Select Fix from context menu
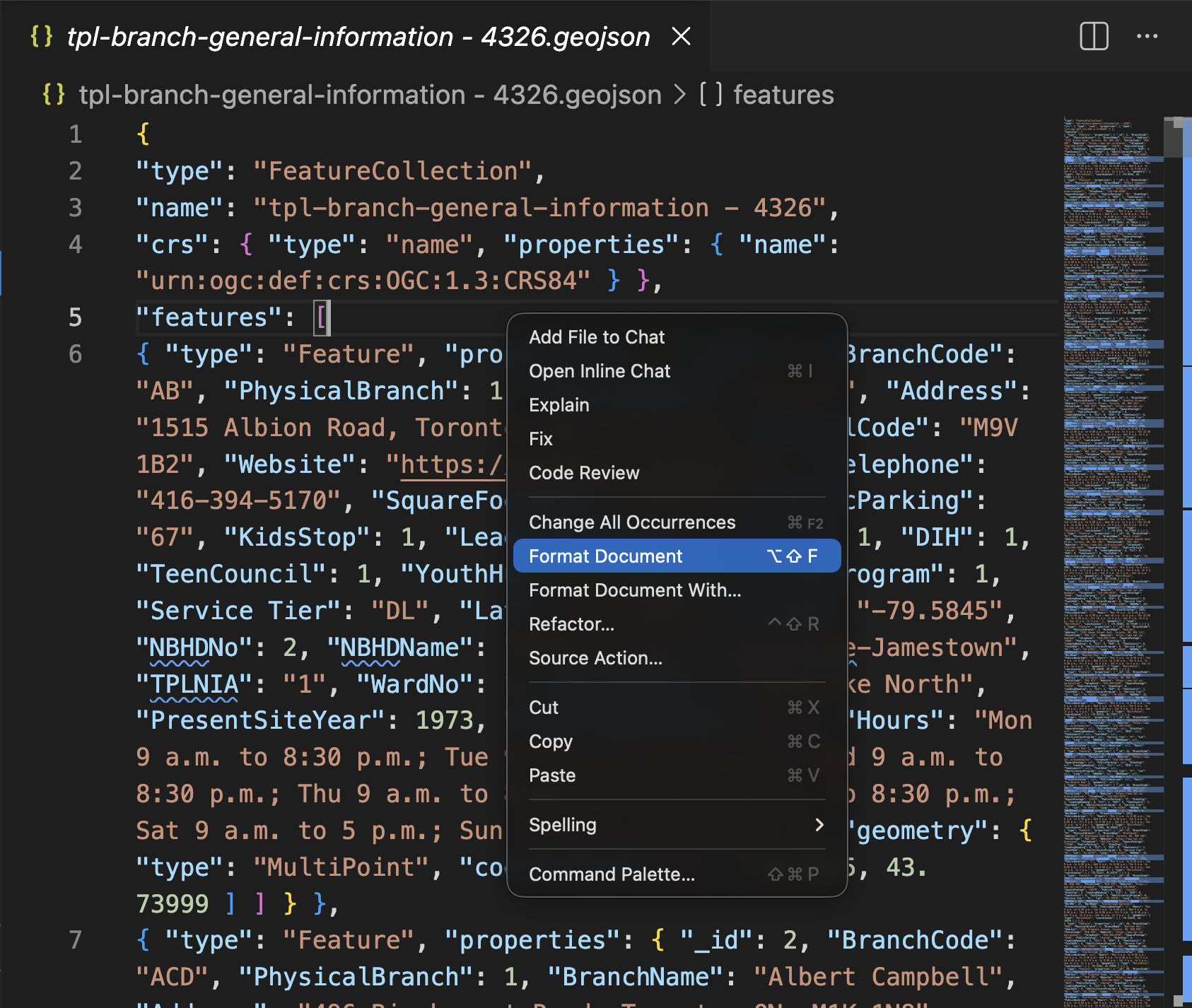Screen dimensions: 1192x1008 [677, 439]
